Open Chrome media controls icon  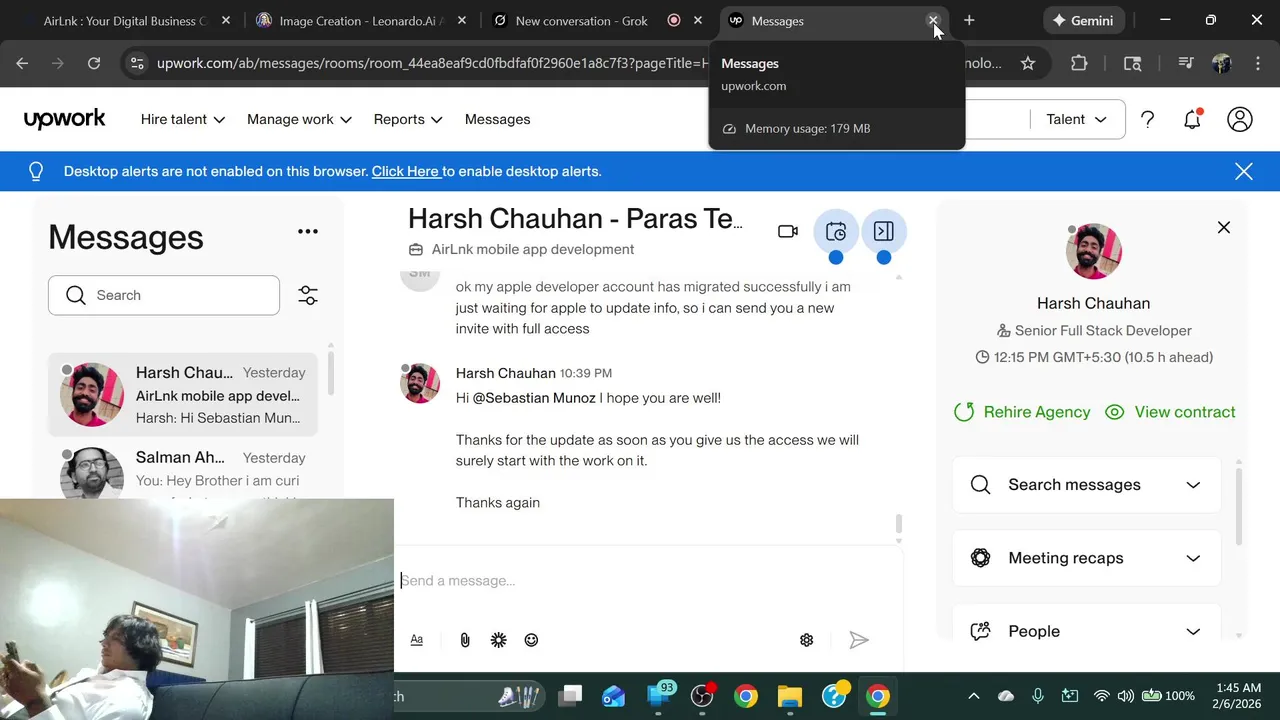(1186, 63)
